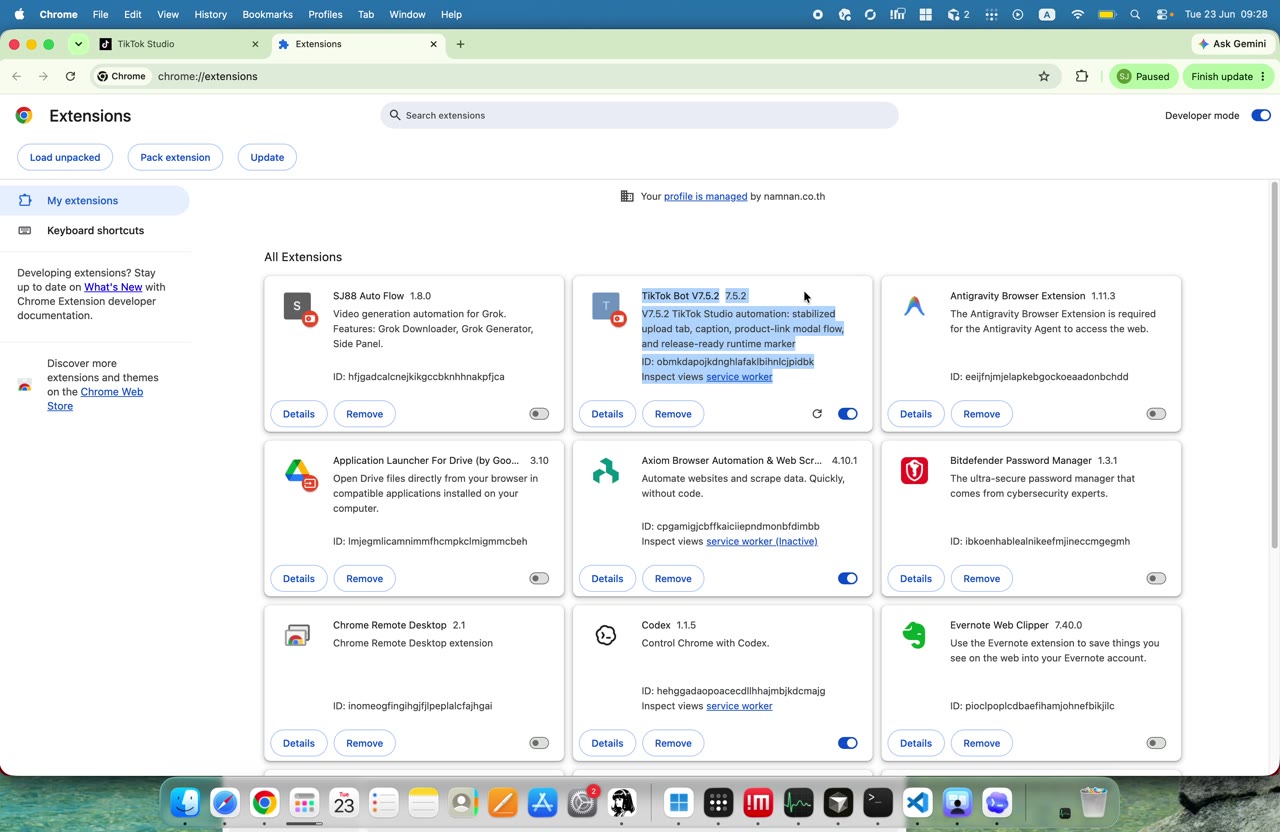Select My extensions in the sidebar
The image size is (1280, 832).
95,200
